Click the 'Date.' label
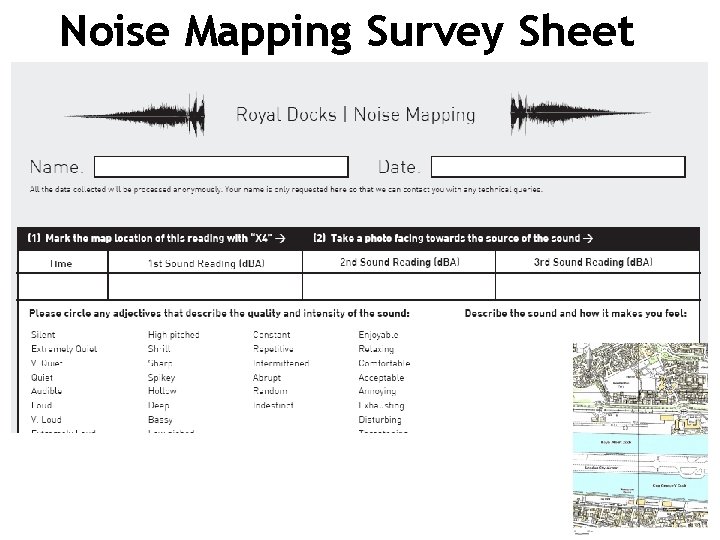720x540 pixels. click(x=398, y=167)
